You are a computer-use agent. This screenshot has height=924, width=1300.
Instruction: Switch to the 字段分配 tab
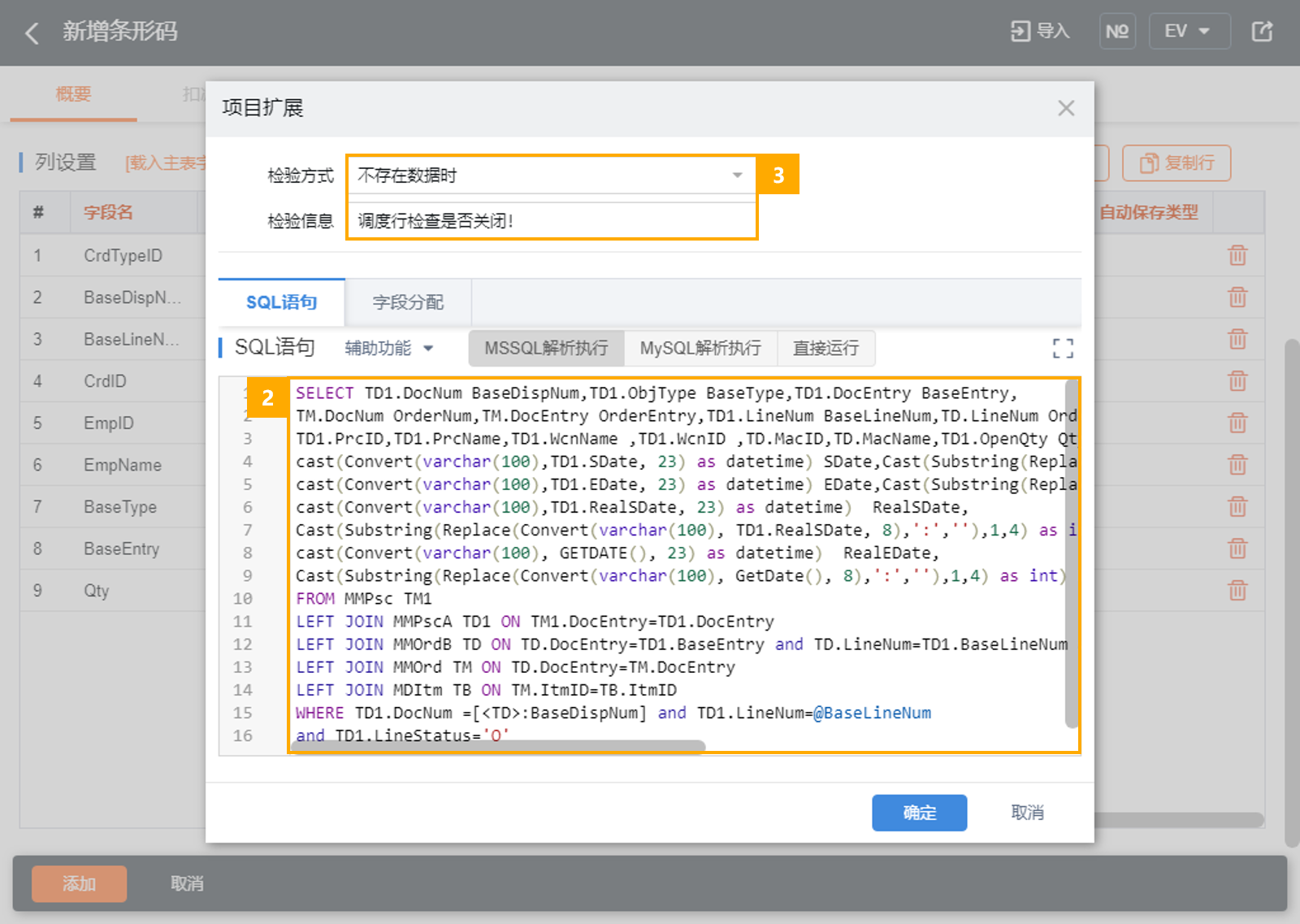[408, 302]
